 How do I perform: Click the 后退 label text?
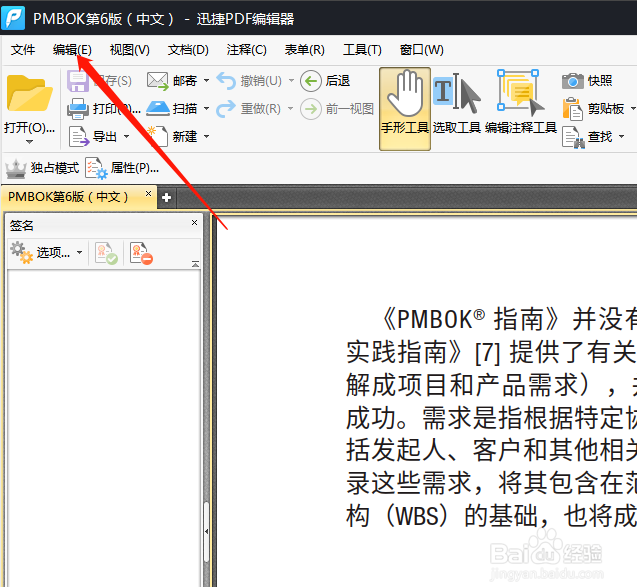pyautogui.click(x=338, y=81)
